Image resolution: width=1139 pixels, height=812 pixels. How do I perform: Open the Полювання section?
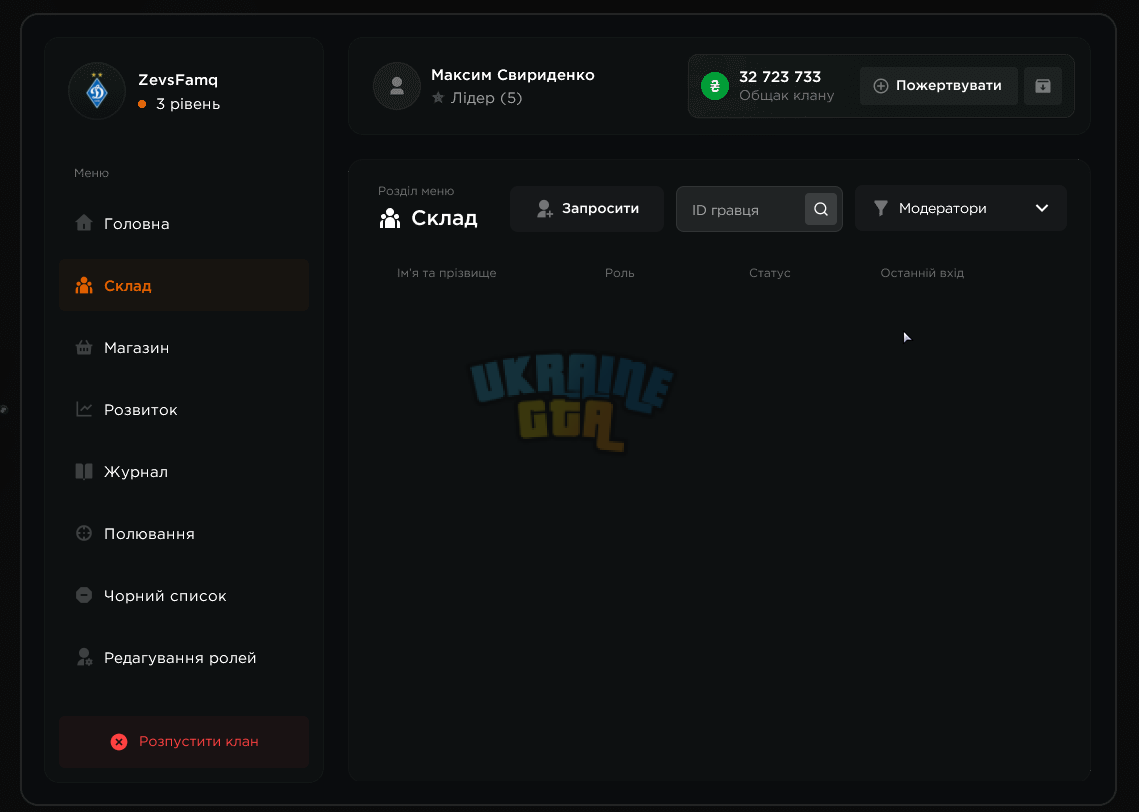tap(184, 534)
